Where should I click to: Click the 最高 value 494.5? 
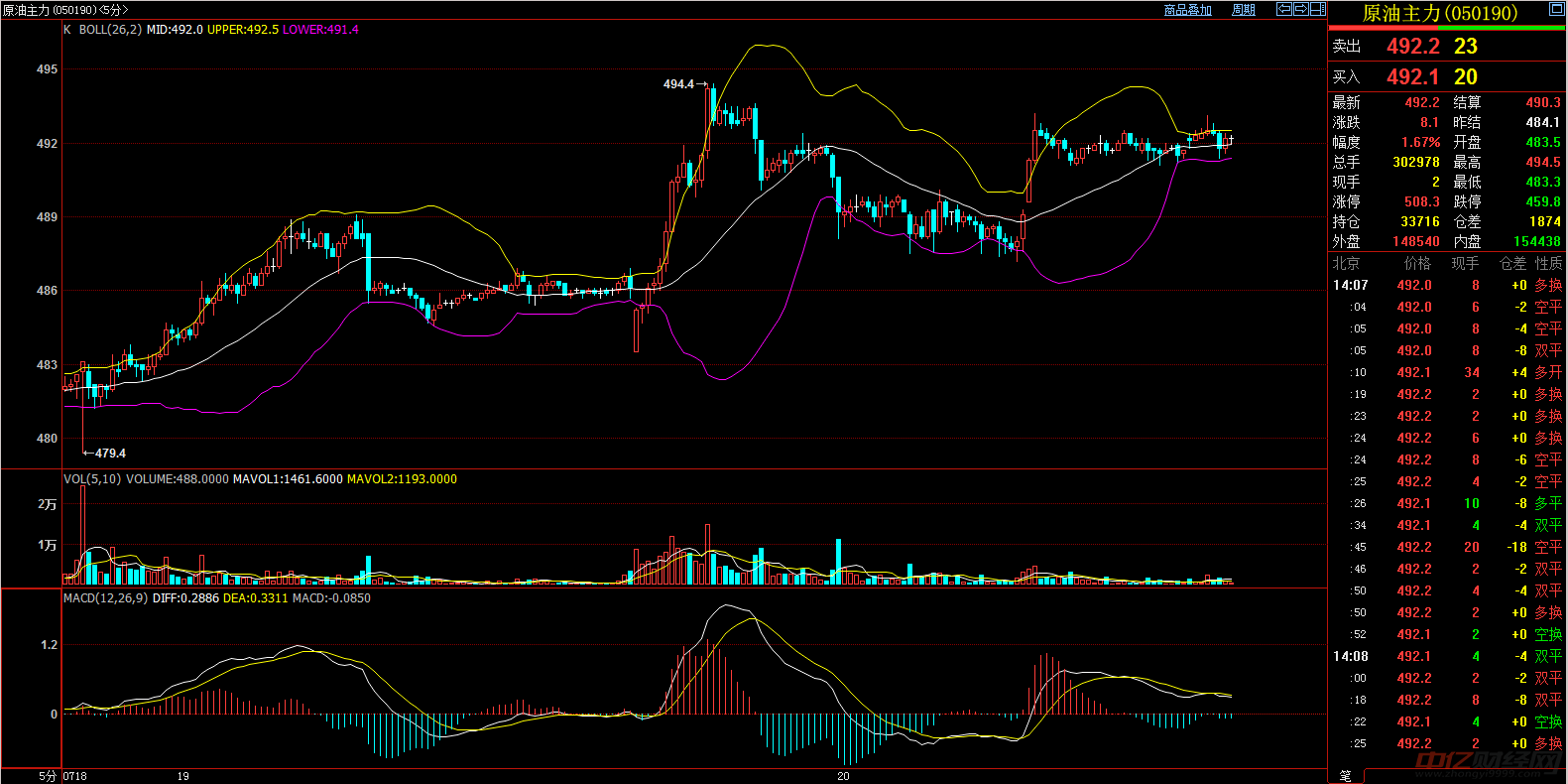pos(1543,162)
